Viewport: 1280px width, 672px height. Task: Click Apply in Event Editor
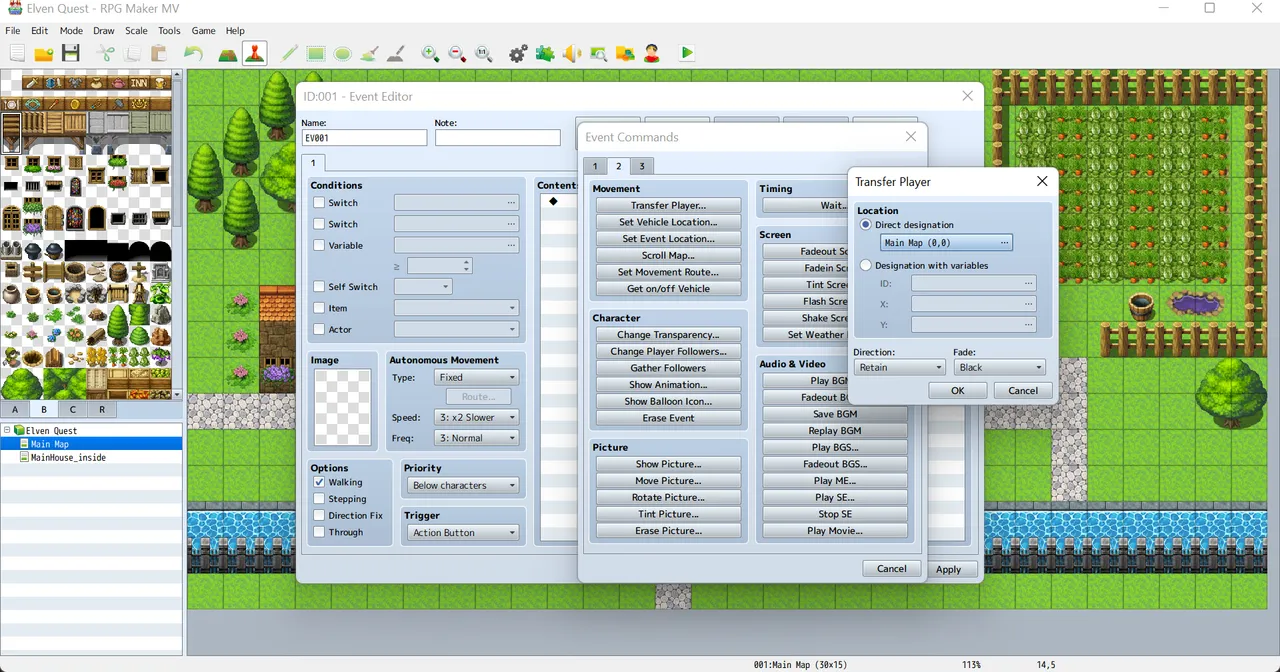(949, 569)
